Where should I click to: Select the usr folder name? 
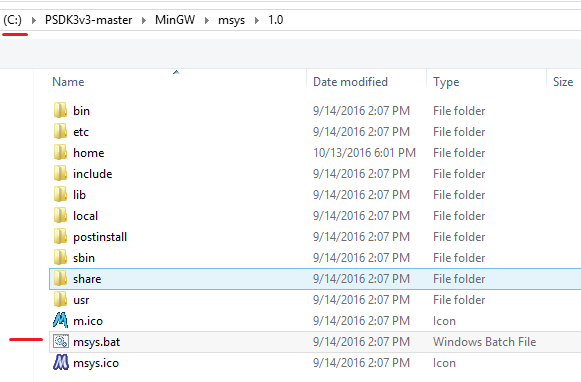point(81,300)
